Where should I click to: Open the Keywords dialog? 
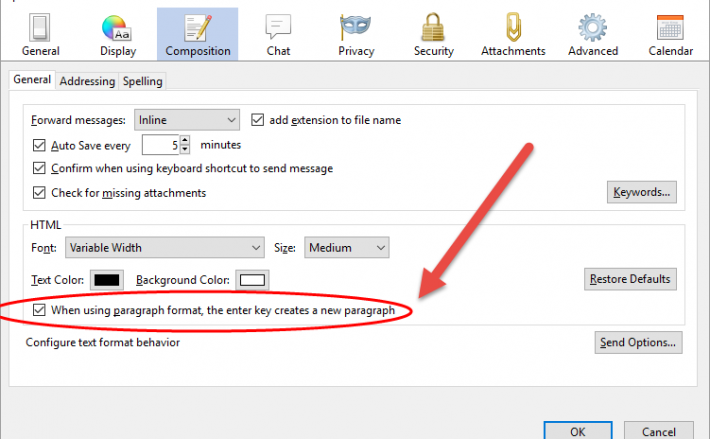tap(642, 192)
